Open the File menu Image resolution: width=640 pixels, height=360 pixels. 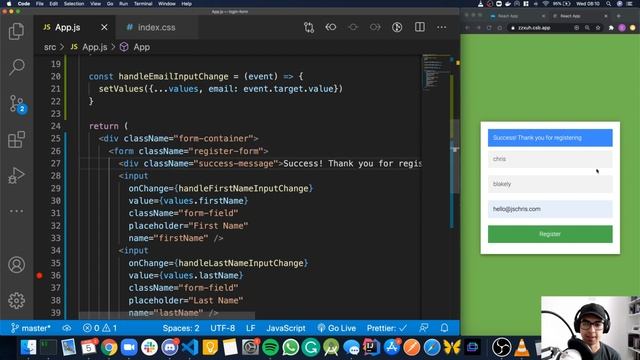(x=40, y=4)
